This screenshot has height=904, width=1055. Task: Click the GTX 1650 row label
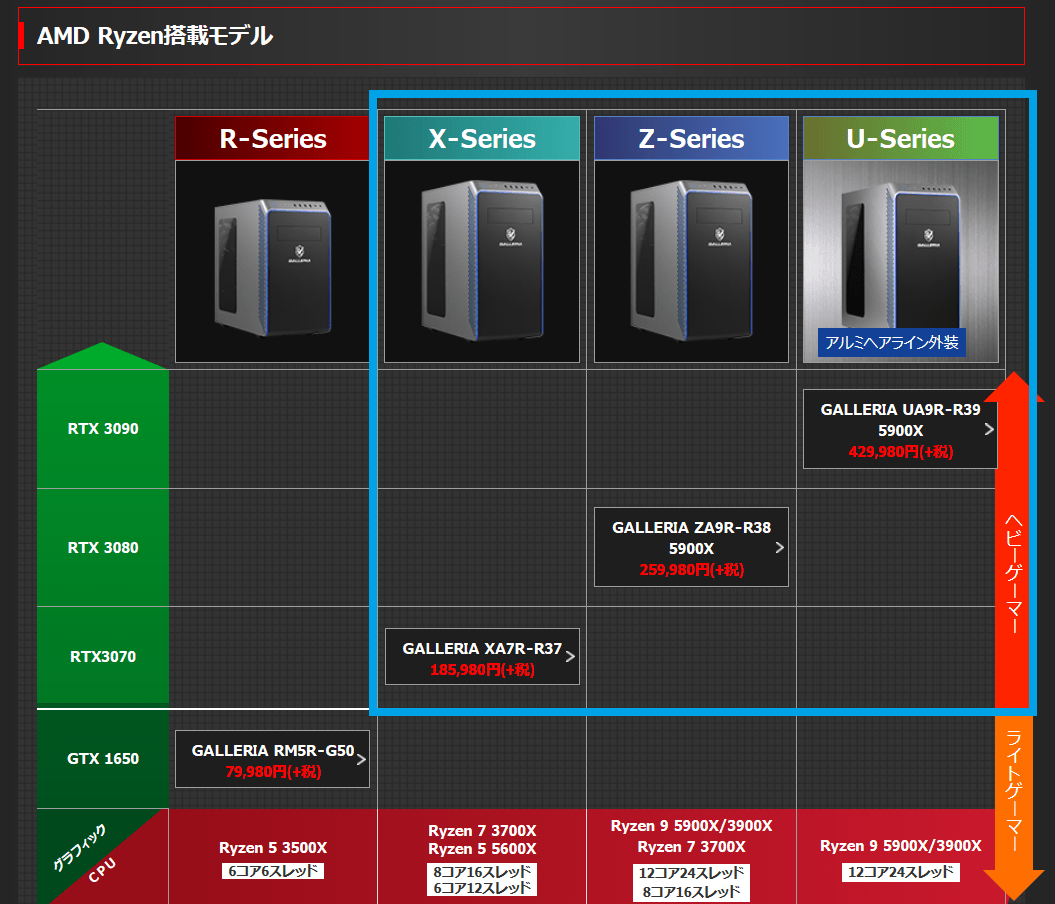(x=103, y=759)
